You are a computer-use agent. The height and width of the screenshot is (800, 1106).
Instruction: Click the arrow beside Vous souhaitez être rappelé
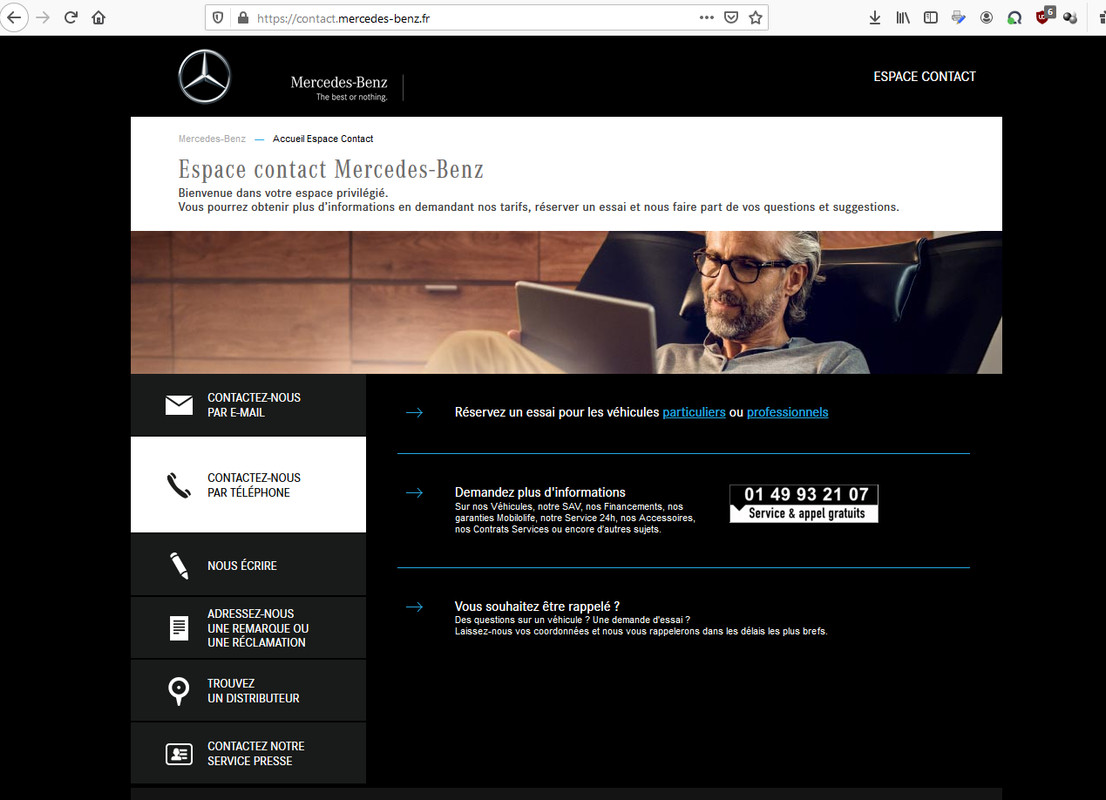[415, 607]
